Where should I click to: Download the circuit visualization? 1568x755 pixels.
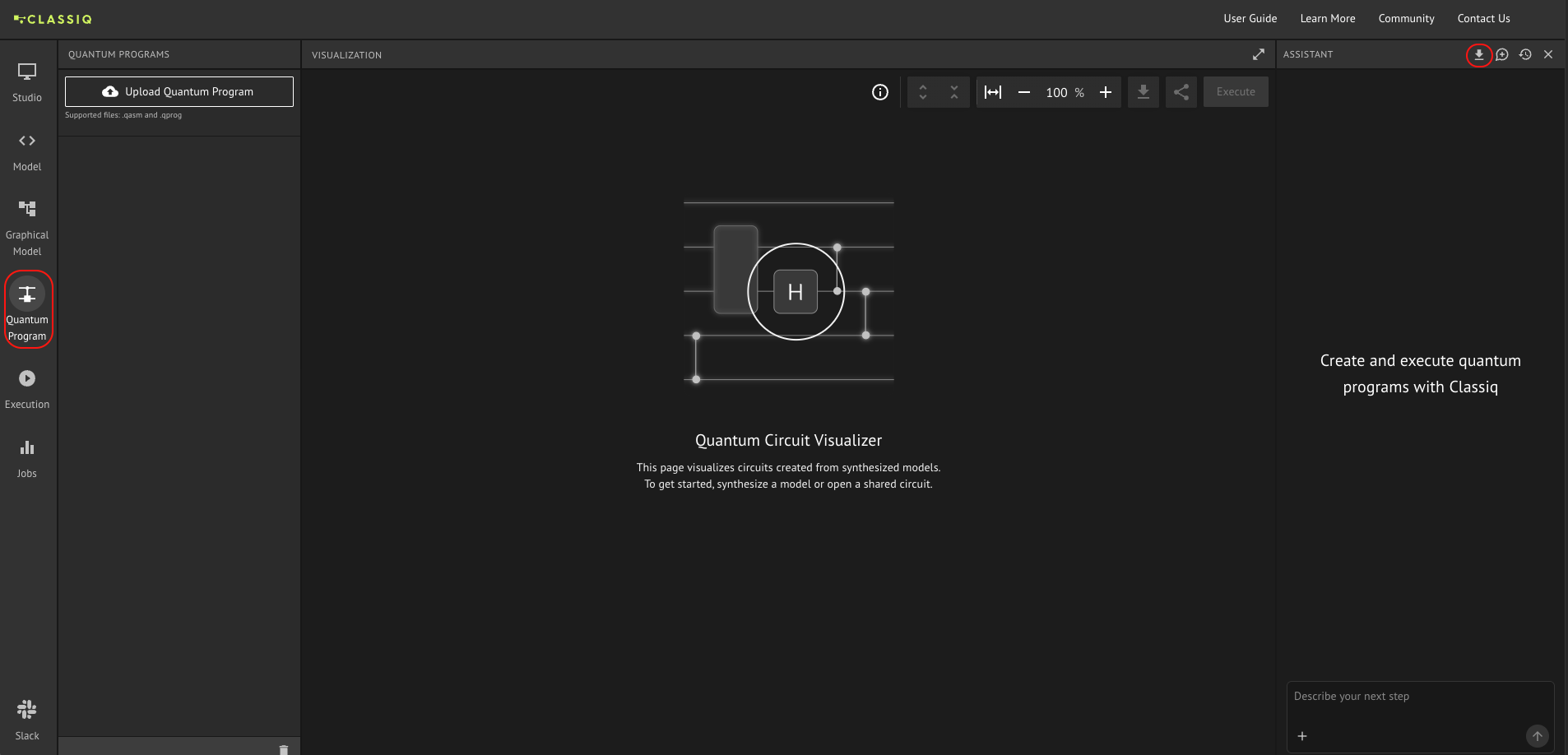1144,92
